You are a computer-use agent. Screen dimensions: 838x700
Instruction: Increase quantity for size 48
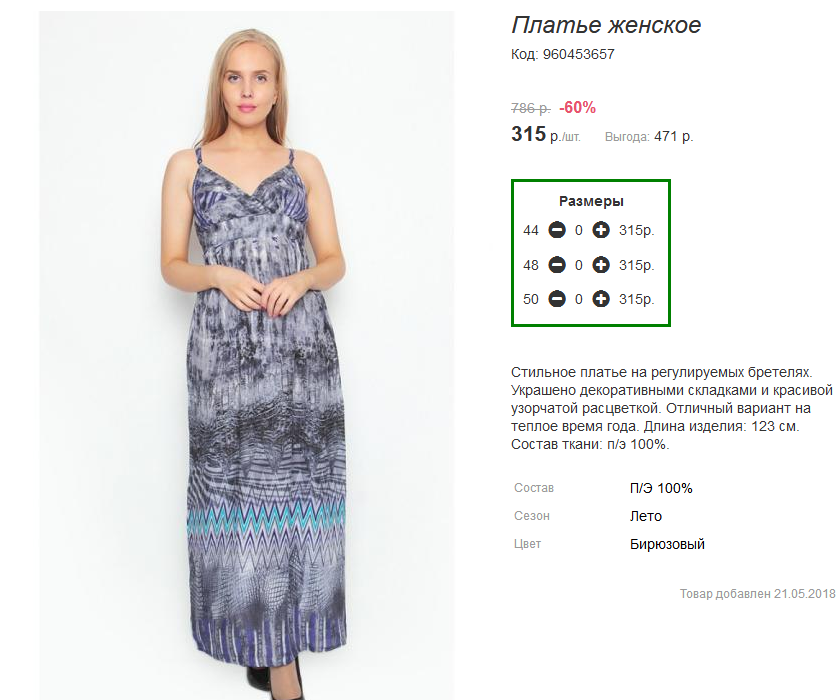pos(601,265)
